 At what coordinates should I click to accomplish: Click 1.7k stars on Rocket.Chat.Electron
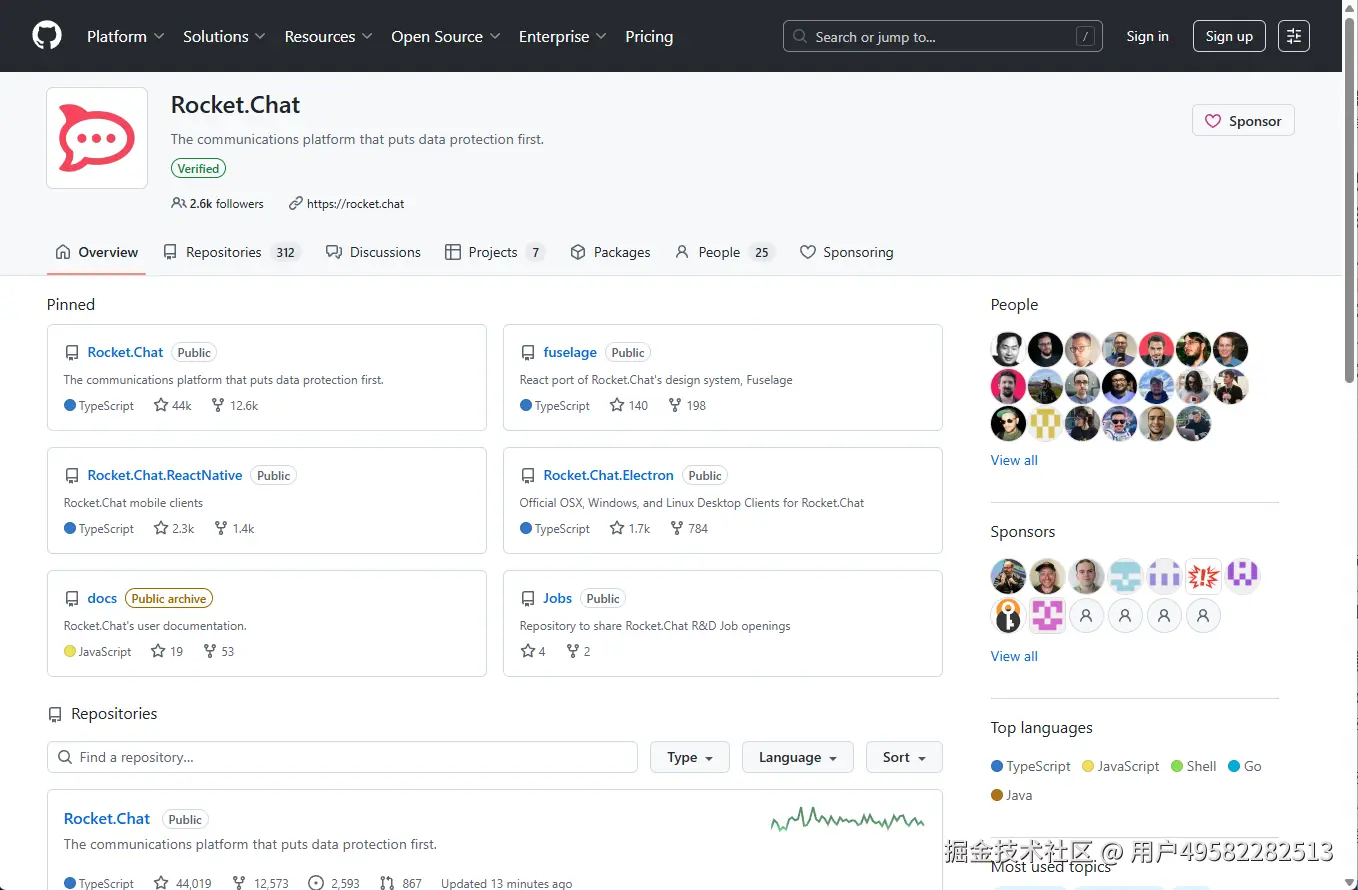(x=630, y=529)
